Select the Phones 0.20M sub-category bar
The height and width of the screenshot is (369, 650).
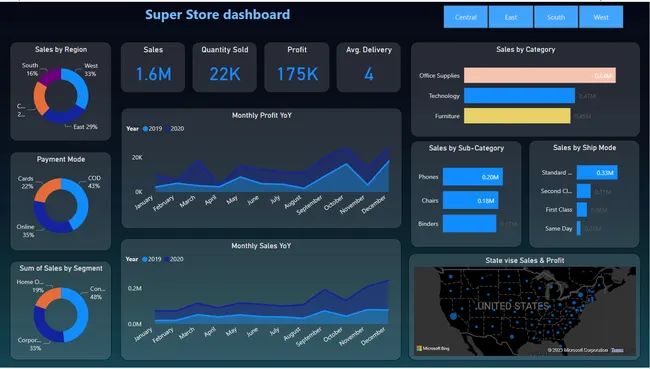click(473, 177)
